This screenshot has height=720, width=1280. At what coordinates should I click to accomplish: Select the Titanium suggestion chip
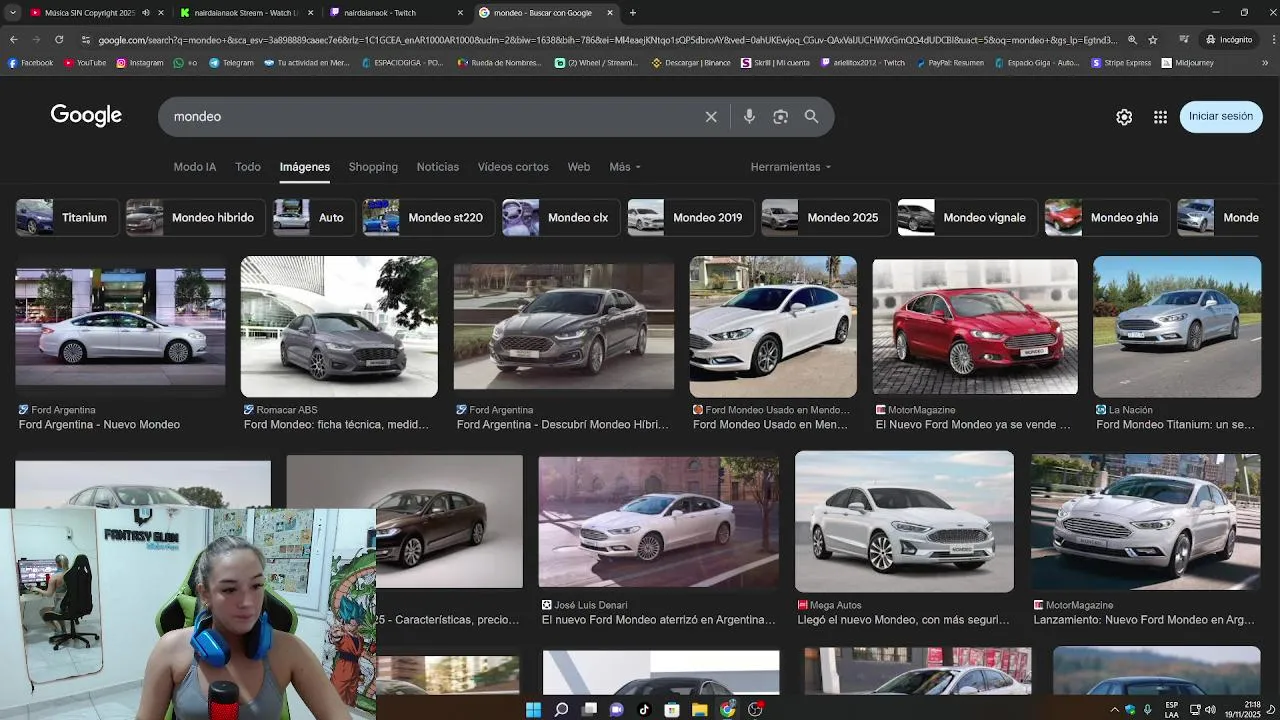(68, 218)
